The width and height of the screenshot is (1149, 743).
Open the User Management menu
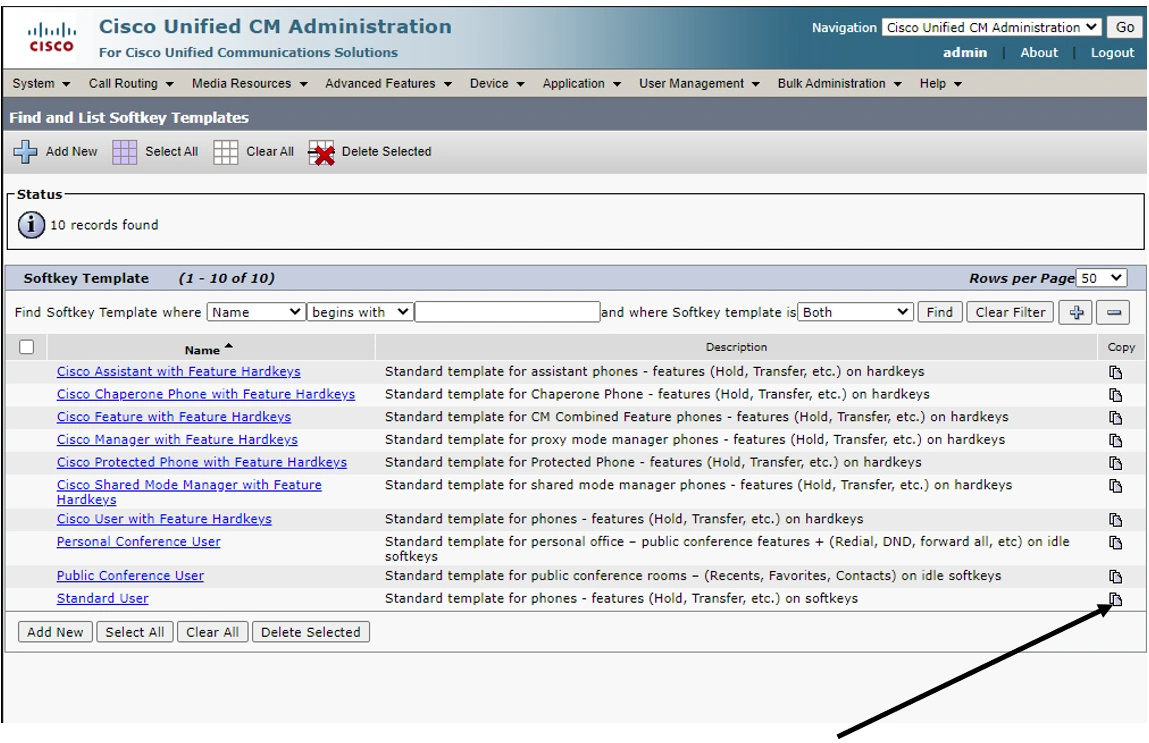tap(699, 84)
